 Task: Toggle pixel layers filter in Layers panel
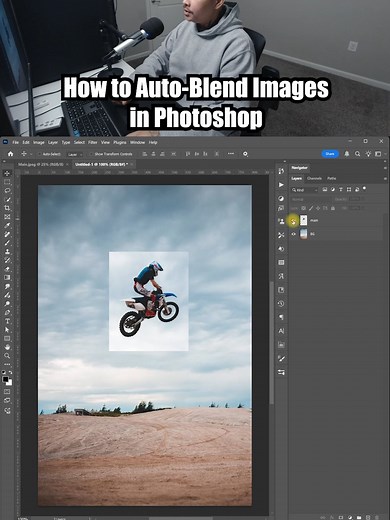pyautogui.click(x=325, y=189)
